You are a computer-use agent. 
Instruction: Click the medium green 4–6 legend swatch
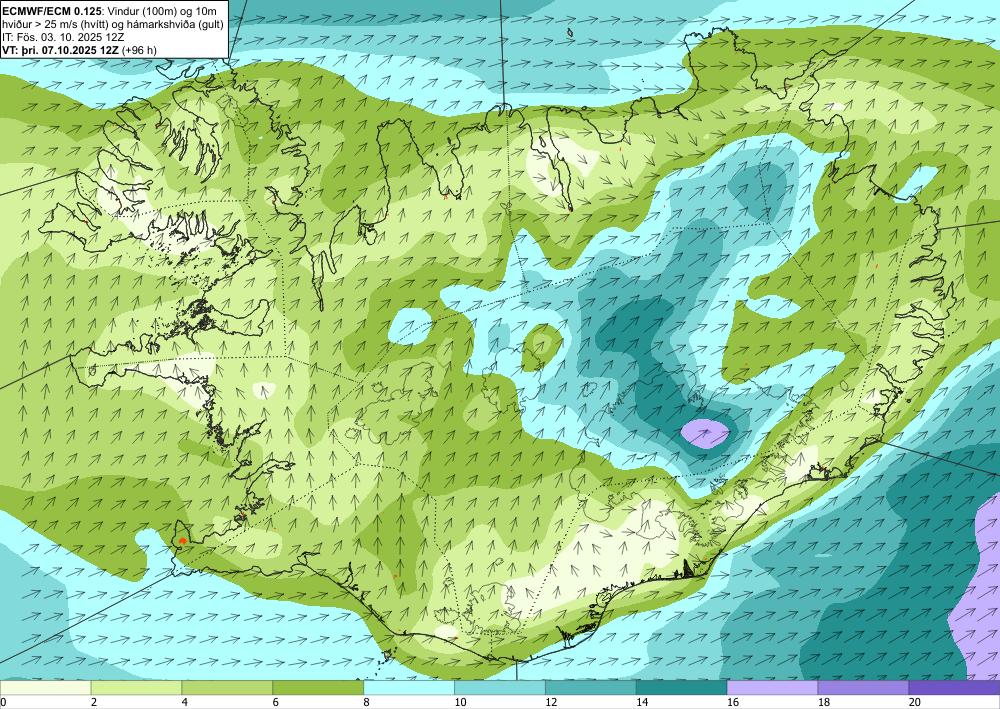tap(227, 688)
